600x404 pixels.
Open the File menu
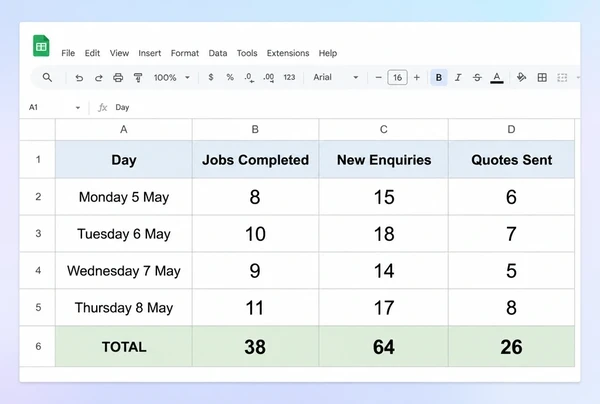click(68, 53)
